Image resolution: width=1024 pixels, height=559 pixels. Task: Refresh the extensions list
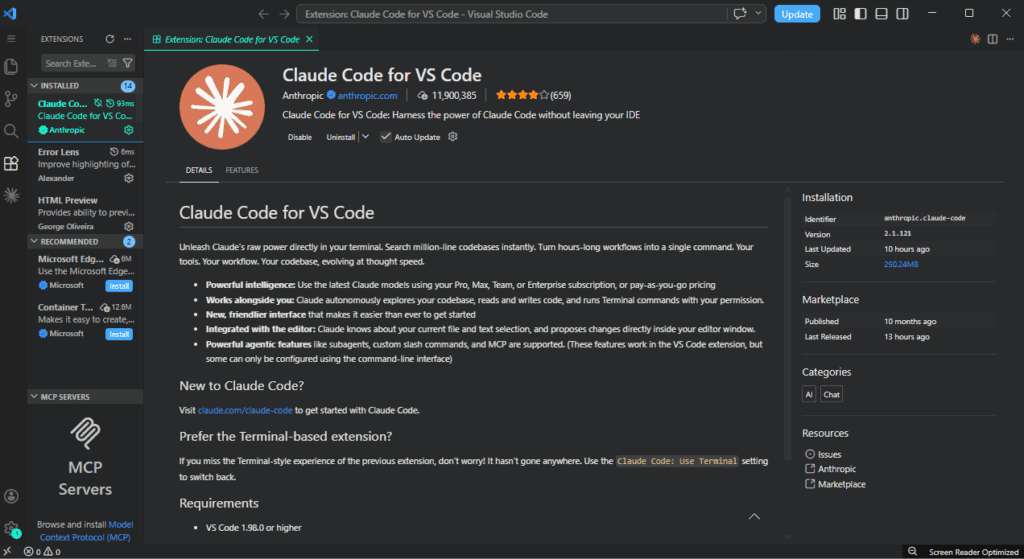tap(110, 39)
